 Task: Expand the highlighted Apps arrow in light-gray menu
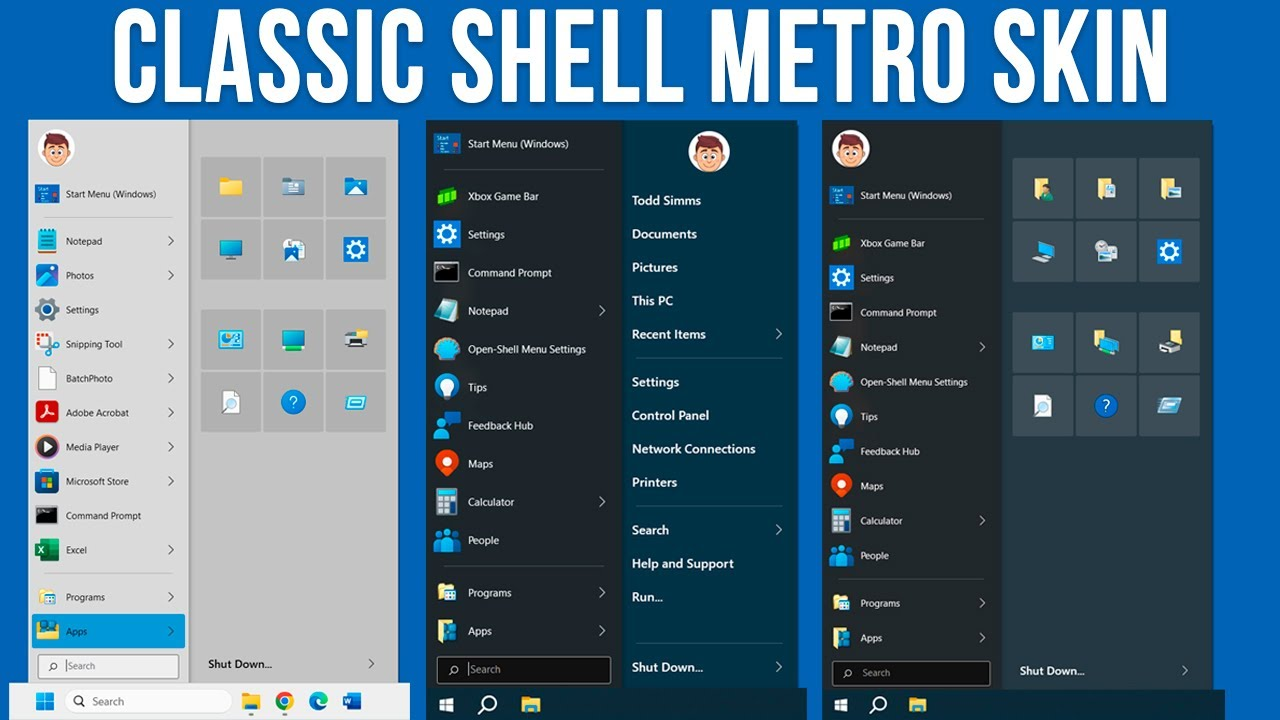tap(171, 631)
